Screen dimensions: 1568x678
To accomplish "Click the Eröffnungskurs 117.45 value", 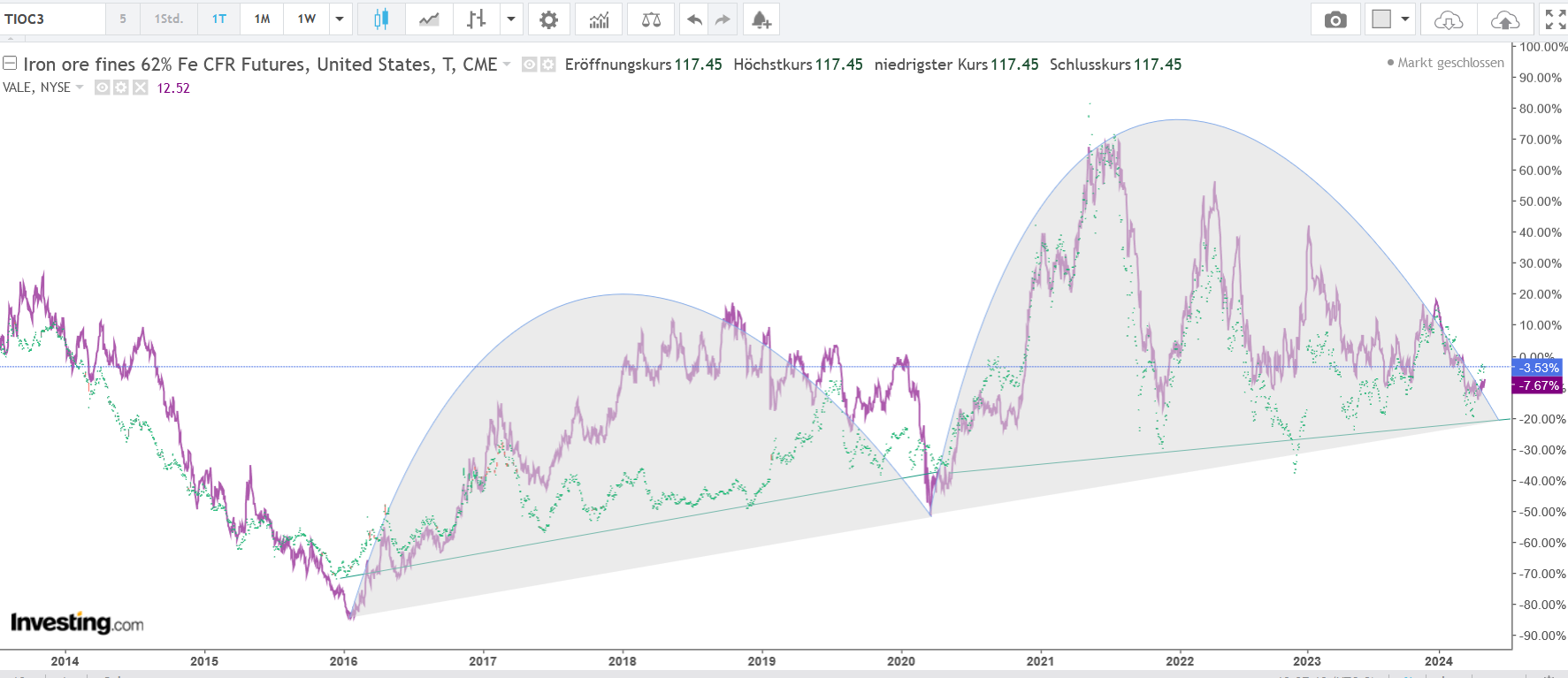I will click(x=698, y=65).
